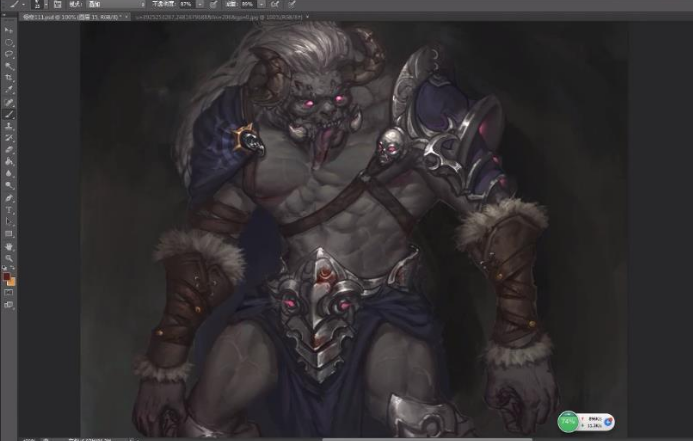Select the Elliptical Marquee tool
The height and width of the screenshot is (441, 693).
tap(8, 43)
